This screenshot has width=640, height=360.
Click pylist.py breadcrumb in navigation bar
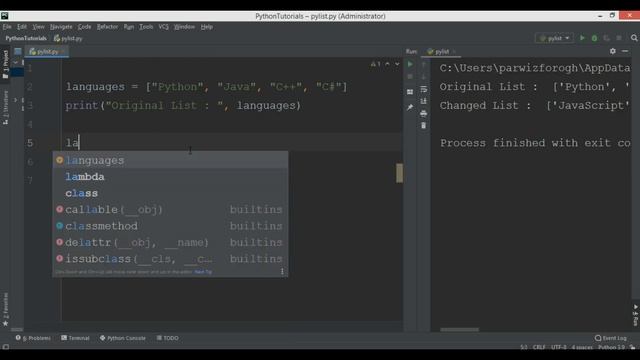pos(68,38)
